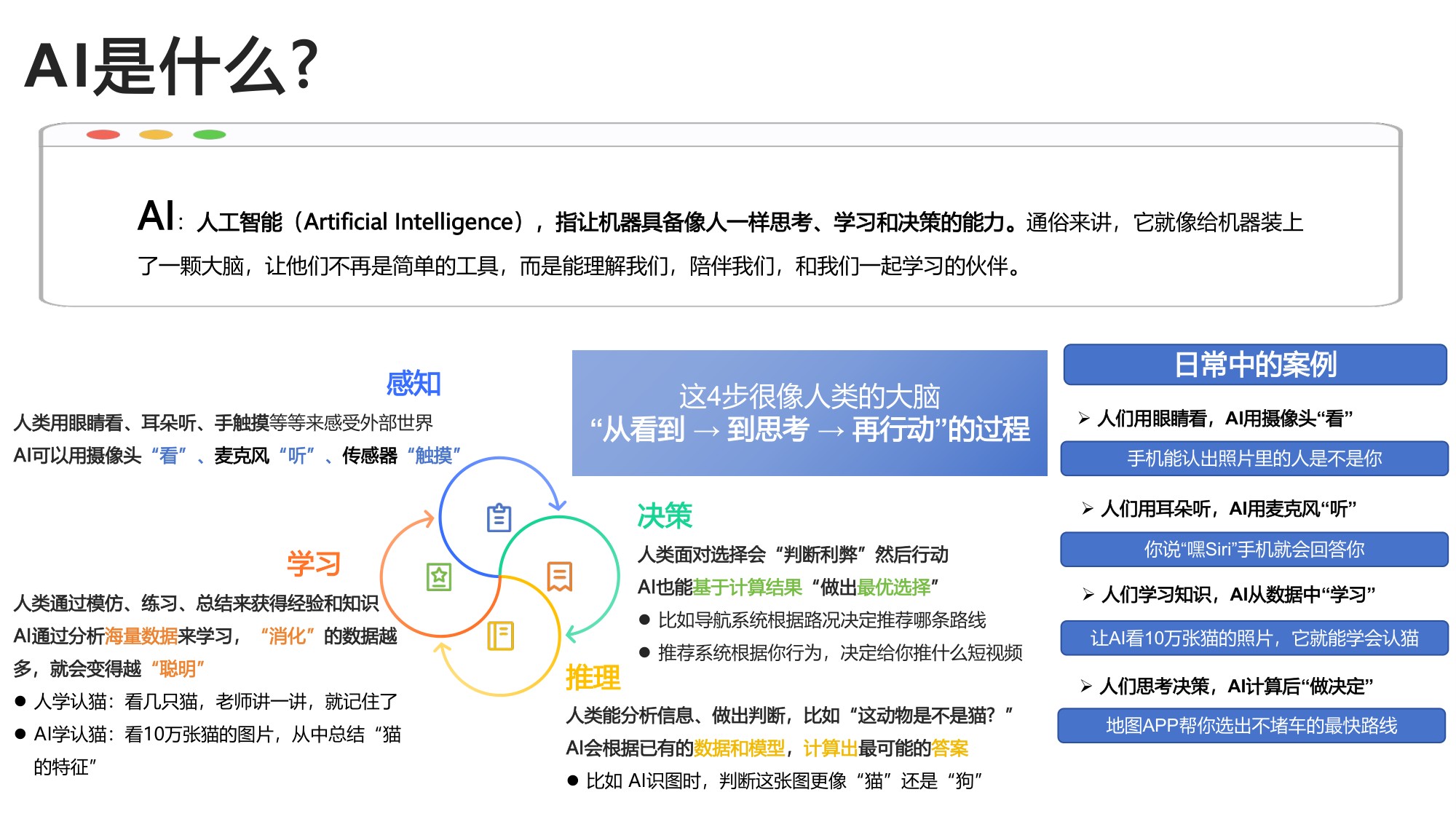Screen dimensions: 1456x819
Task: Click the yellow text 数据和模型
Action: coord(739,748)
